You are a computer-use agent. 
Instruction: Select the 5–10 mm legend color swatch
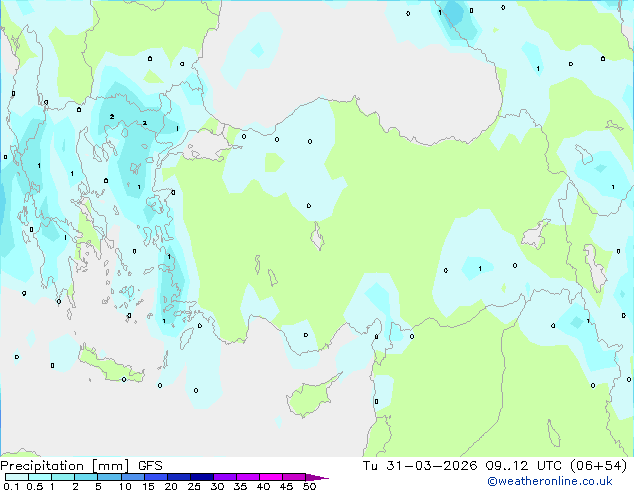(109, 477)
